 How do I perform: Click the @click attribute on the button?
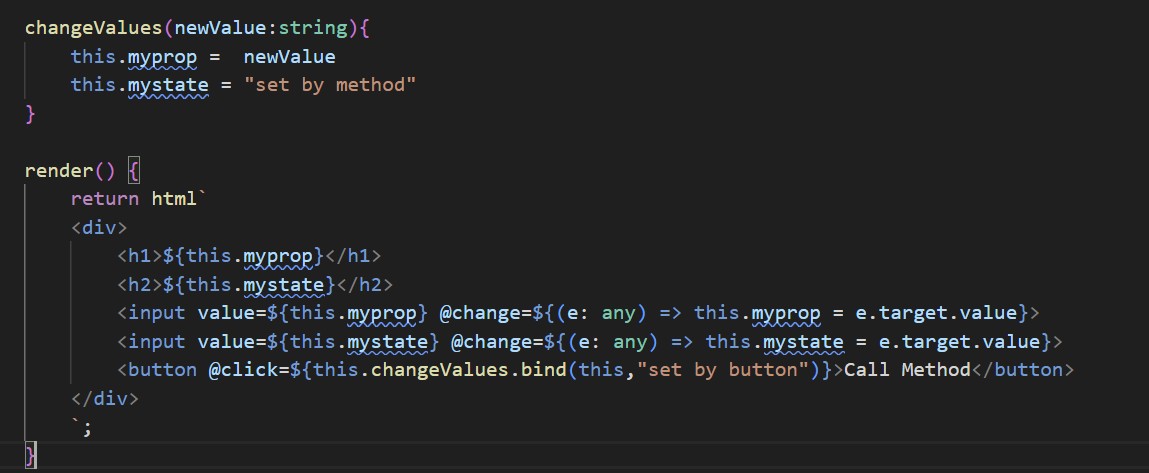243,370
